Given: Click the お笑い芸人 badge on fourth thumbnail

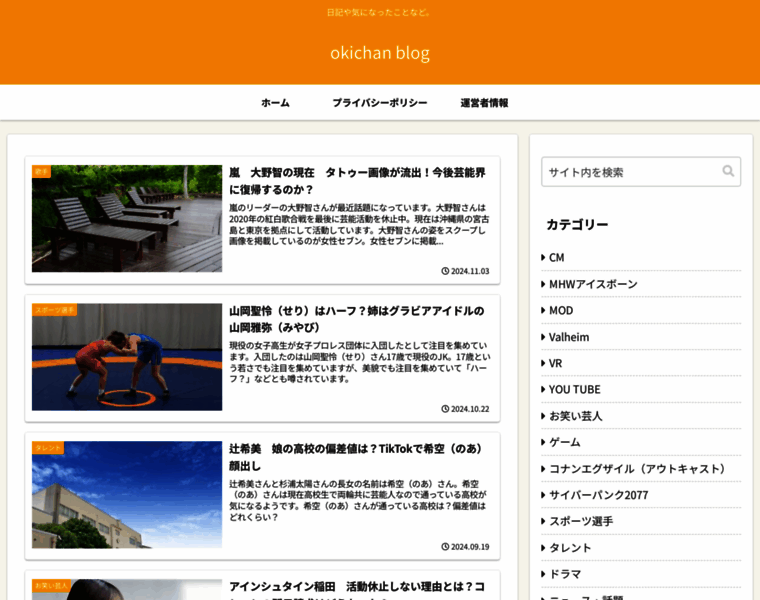Looking at the screenshot, I should click(52, 585).
